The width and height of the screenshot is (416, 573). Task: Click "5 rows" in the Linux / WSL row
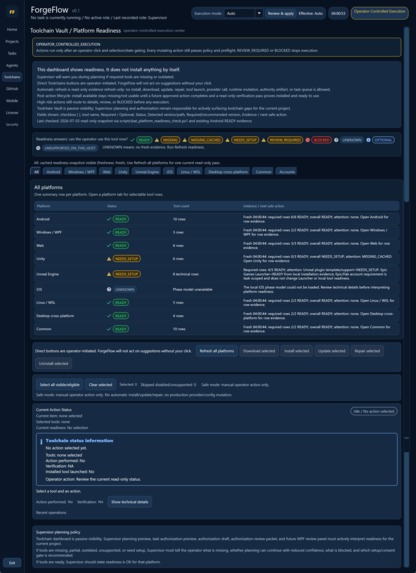coord(178,303)
